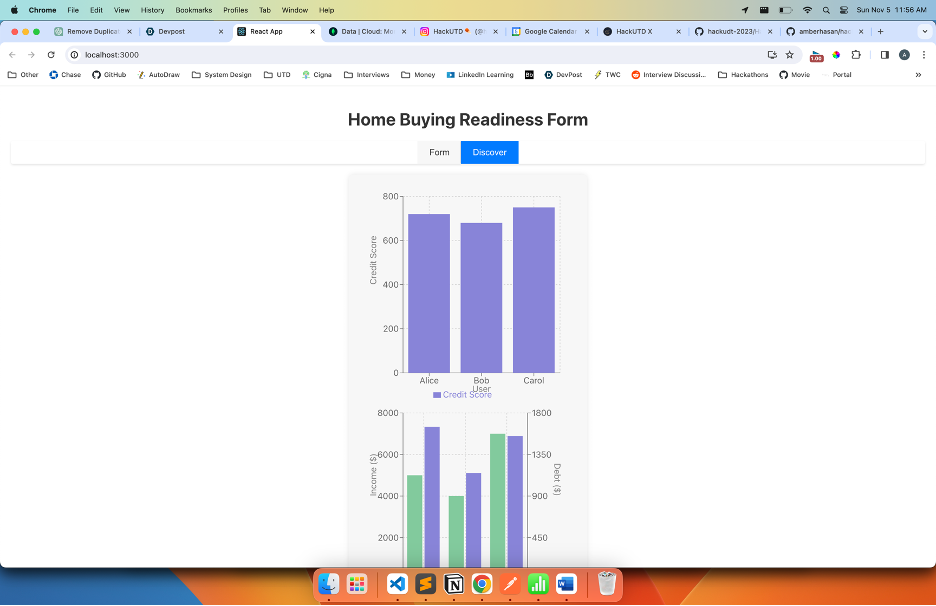Open the Chrome three-dot menu

[x=923, y=55]
